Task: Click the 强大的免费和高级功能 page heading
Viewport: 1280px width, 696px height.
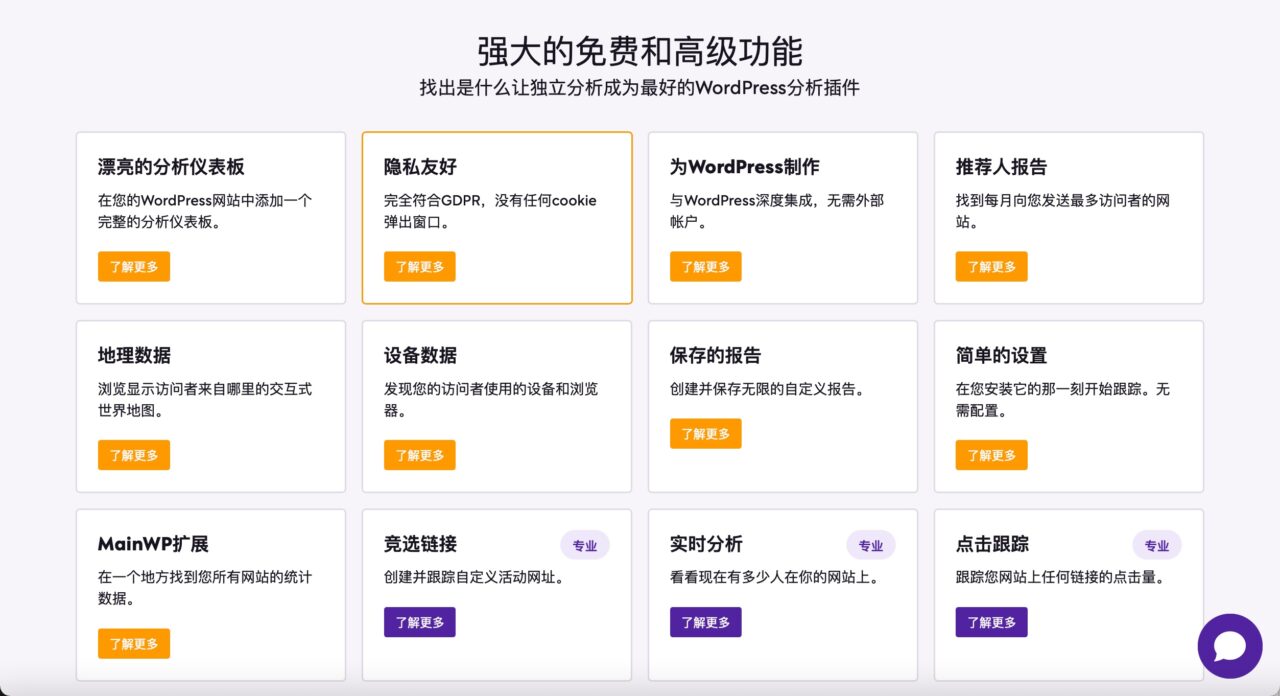Action: pyautogui.click(x=640, y=51)
